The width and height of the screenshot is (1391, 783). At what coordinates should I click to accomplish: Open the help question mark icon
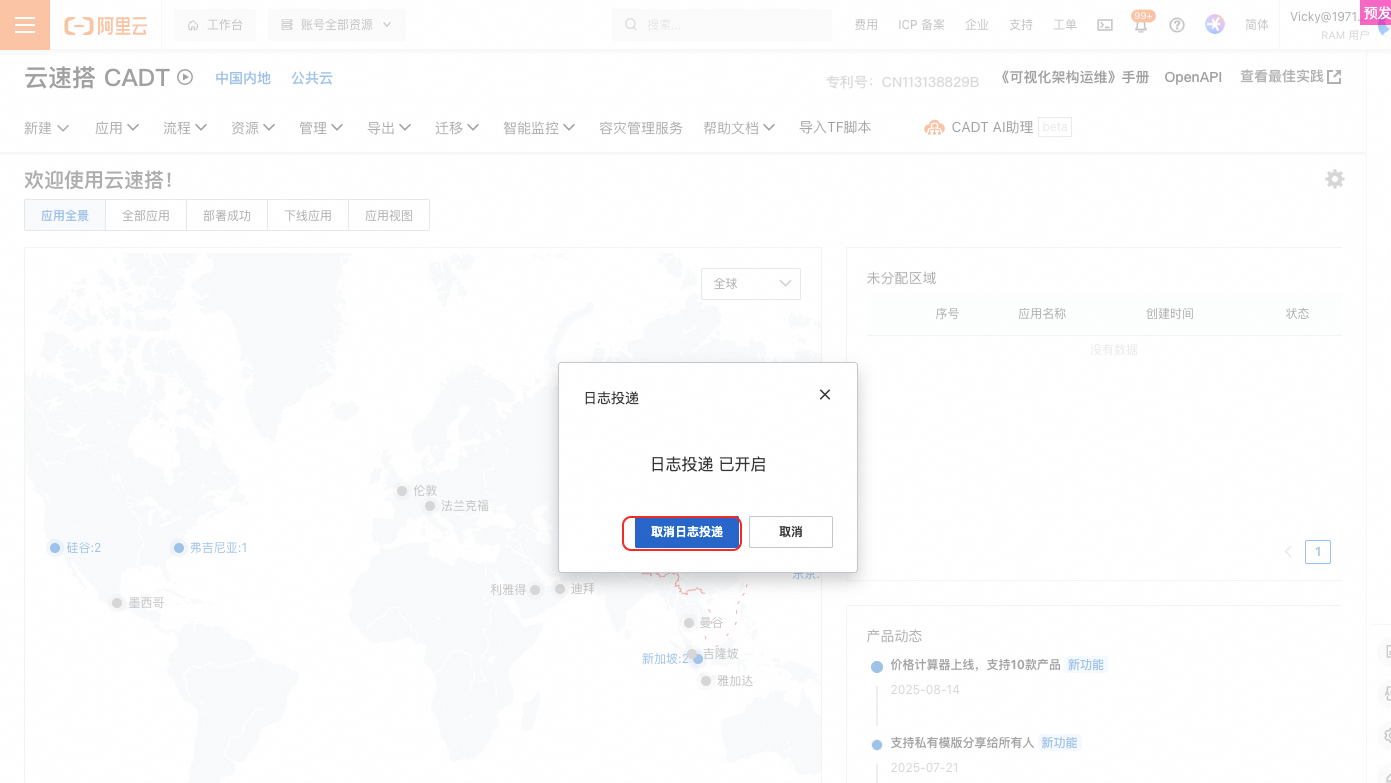coord(1177,25)
